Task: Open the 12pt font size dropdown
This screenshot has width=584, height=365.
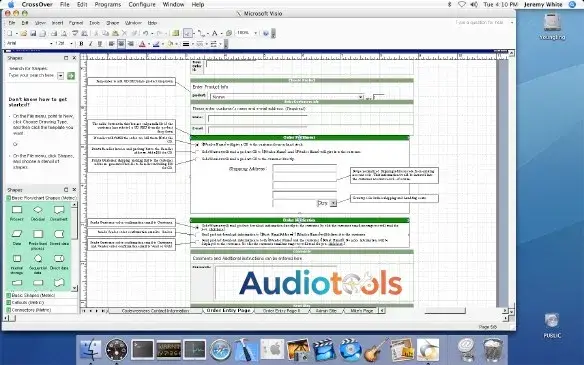Action: pos(71,44)
